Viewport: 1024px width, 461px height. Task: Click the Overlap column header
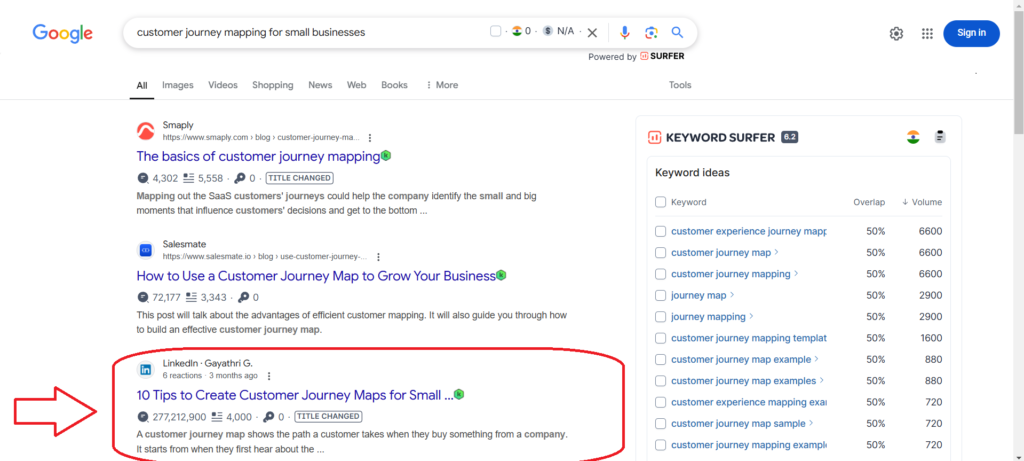coord(869,202)
